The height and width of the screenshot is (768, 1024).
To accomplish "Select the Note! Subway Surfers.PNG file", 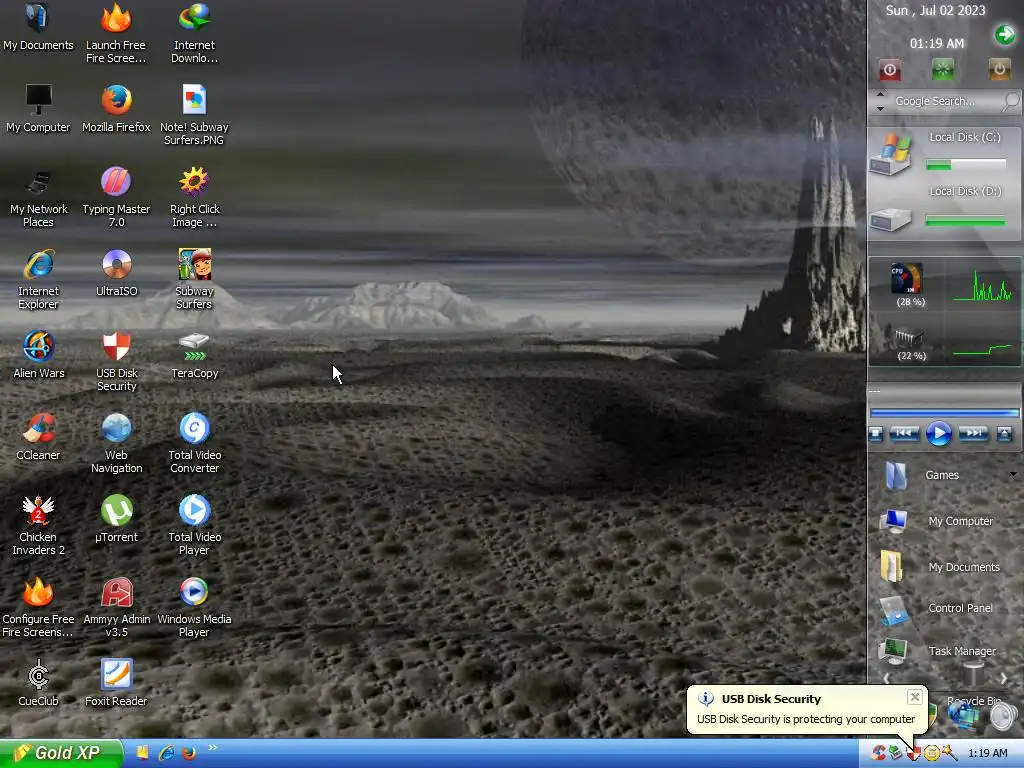I will [194, 115].
